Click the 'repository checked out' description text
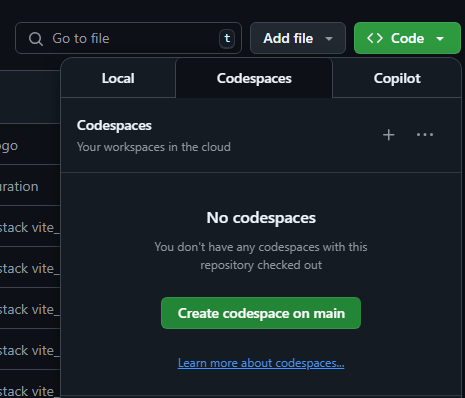 261,265
